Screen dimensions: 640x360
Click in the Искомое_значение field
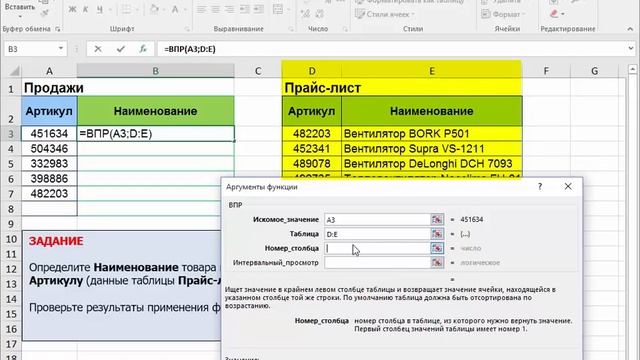pos(377,220)
